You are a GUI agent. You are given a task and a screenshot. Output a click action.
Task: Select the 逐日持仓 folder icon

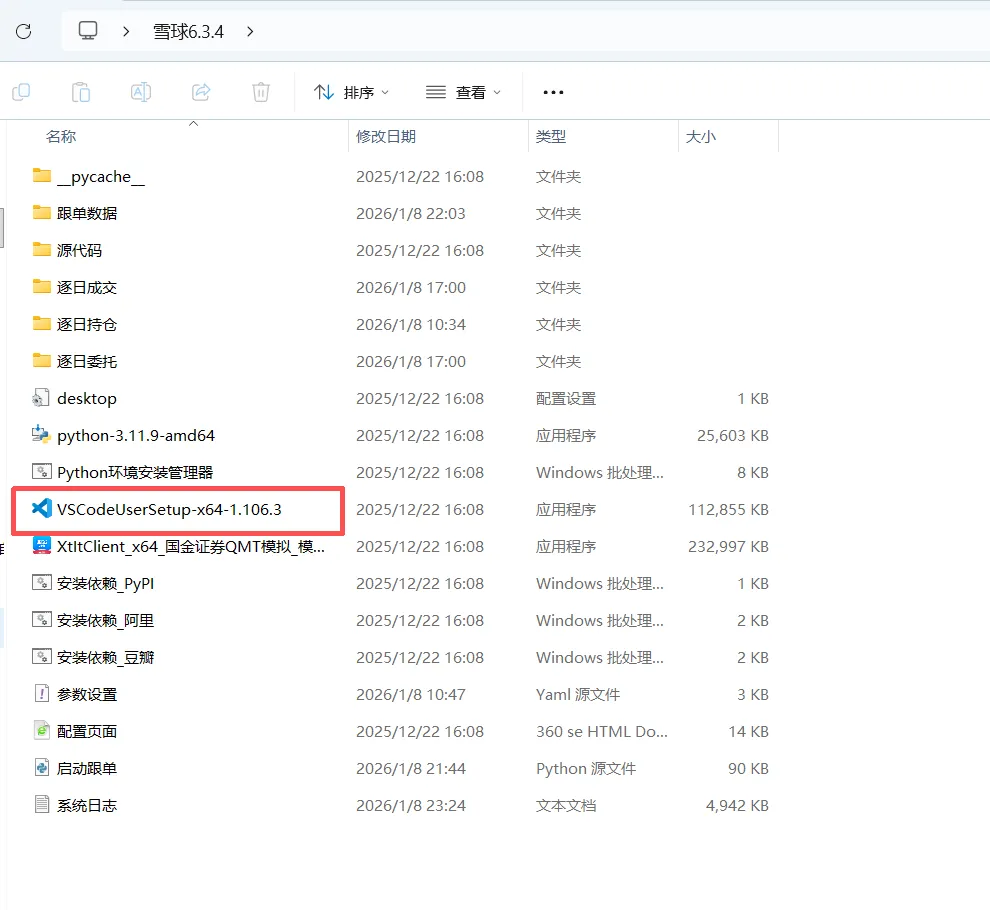42,323
